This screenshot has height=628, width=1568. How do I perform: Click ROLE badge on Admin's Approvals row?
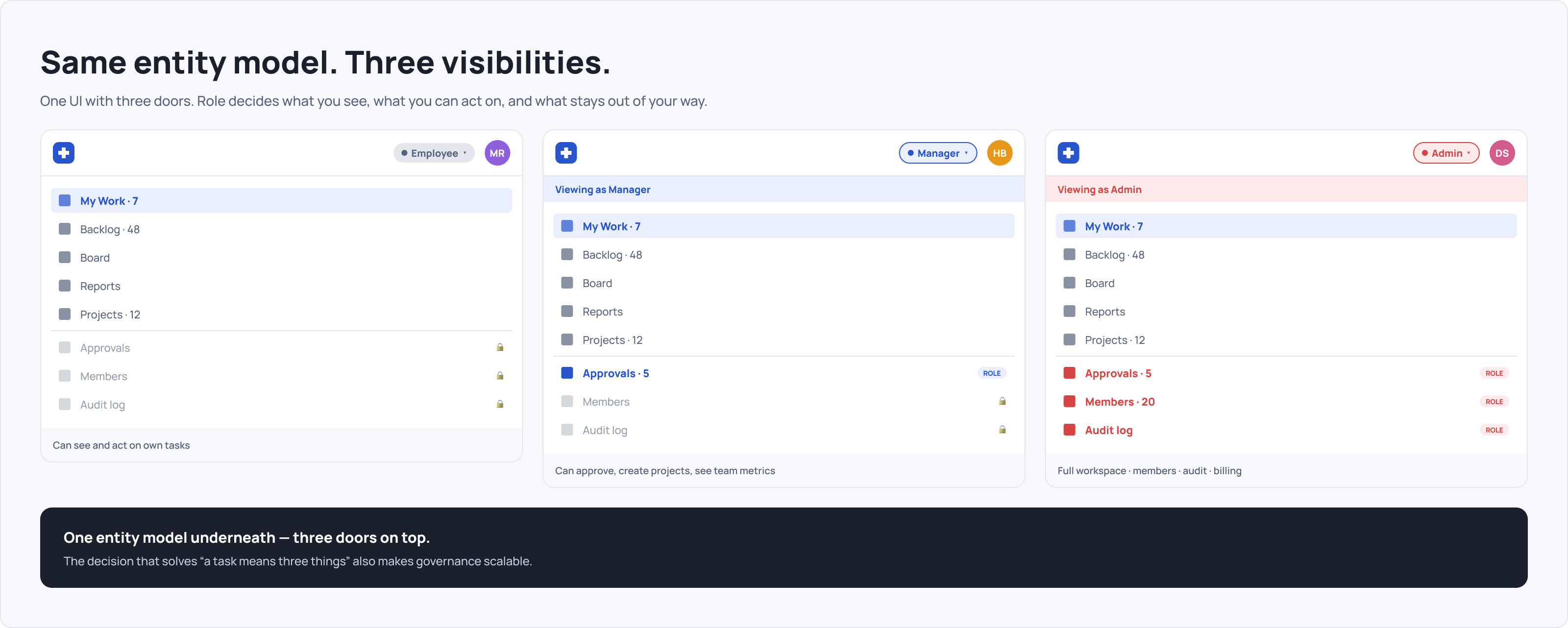point(1494,373)
